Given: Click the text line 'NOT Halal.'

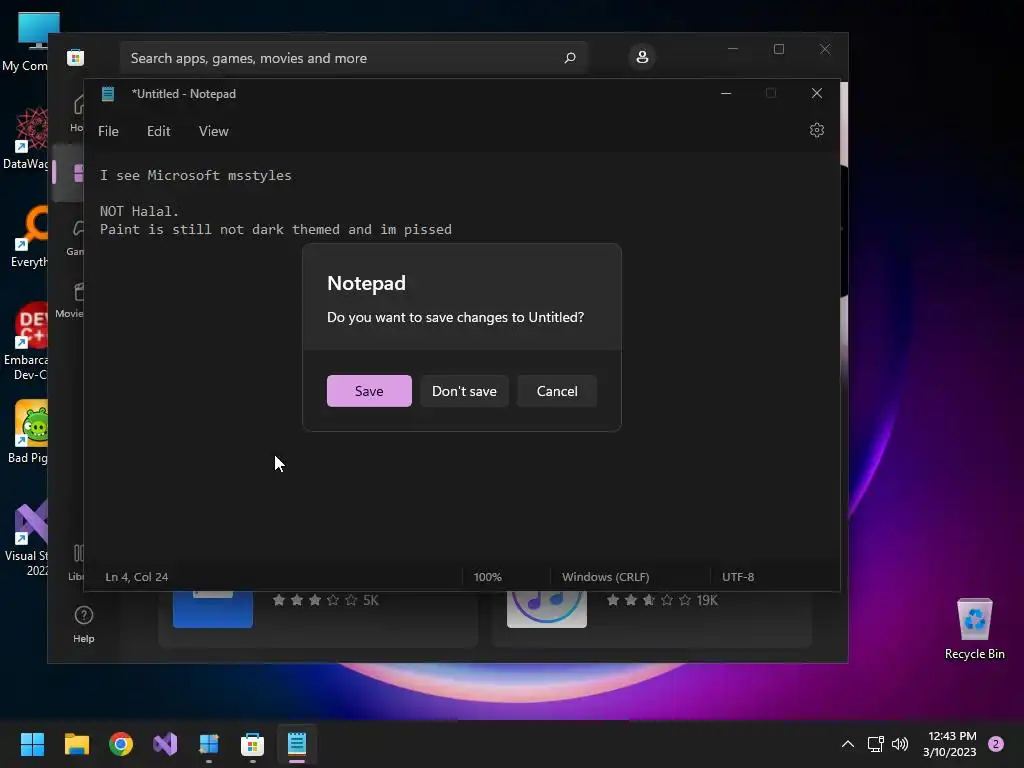Looking at the screenshot, I should point(139,212).
